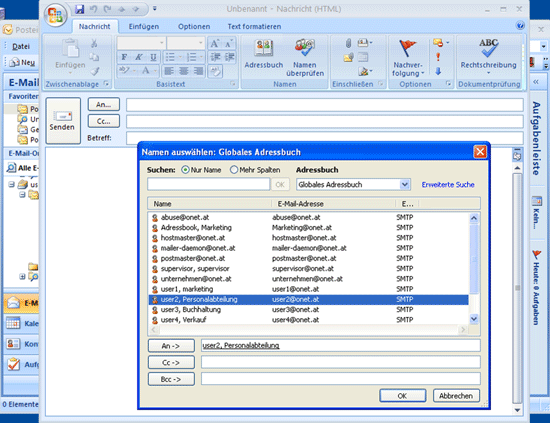Switch to the Einfügen tab
The height and width of the screenshot is (423, 550).
point(143,26)
